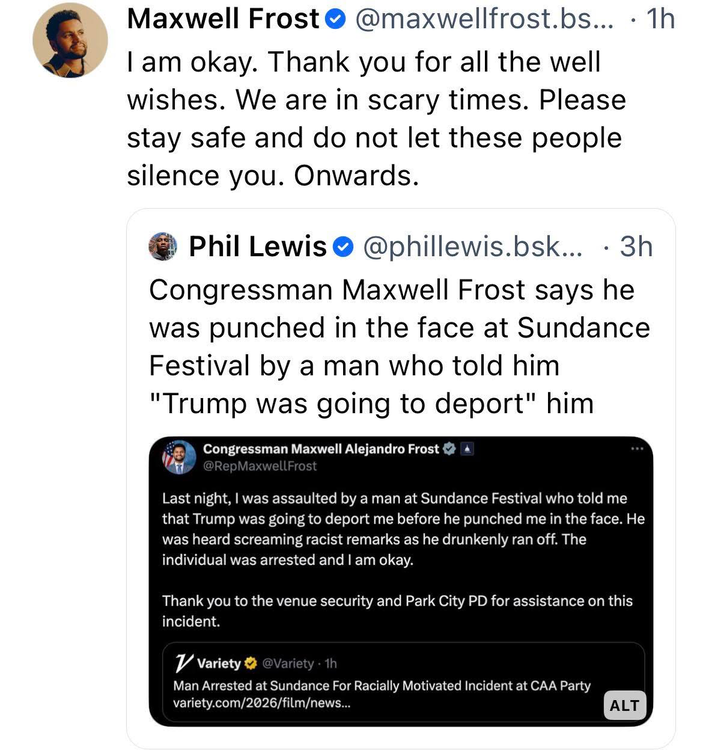Screen dimensions: 703x750
Task: Click the 1h timestamp on Frost's post
Action: (x=658, y=19)
